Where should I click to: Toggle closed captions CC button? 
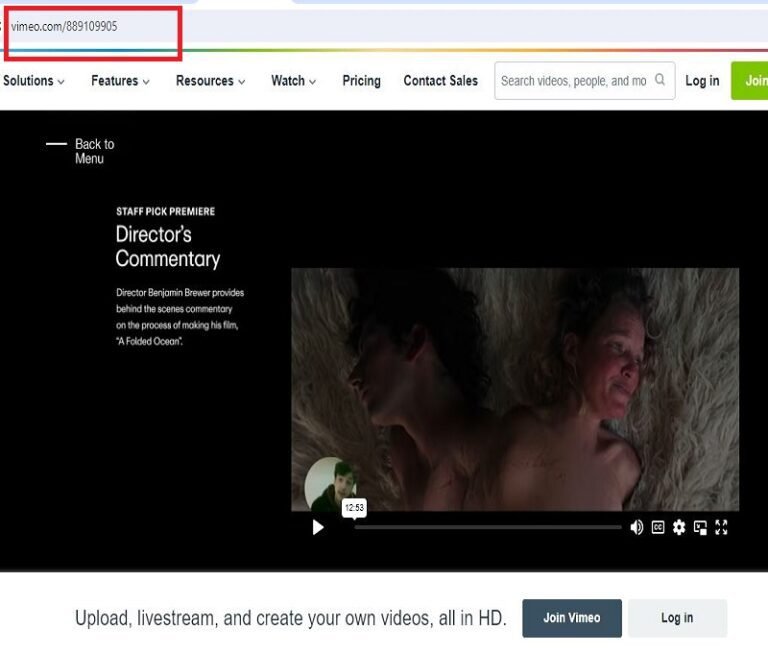click(658, 527)
